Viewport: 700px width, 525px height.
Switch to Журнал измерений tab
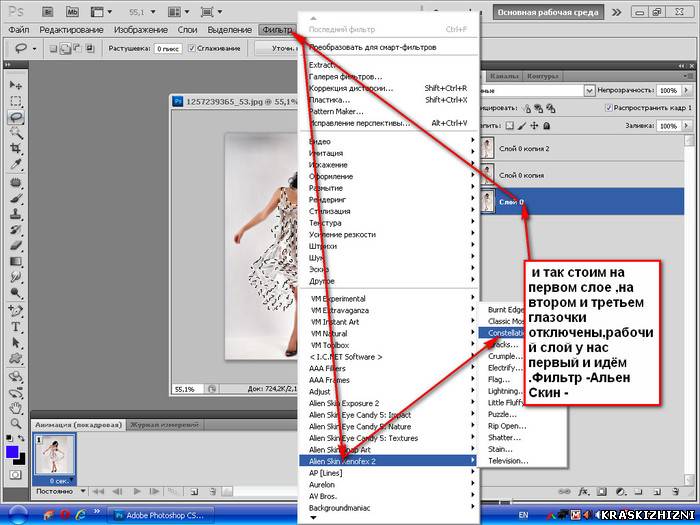164,425
